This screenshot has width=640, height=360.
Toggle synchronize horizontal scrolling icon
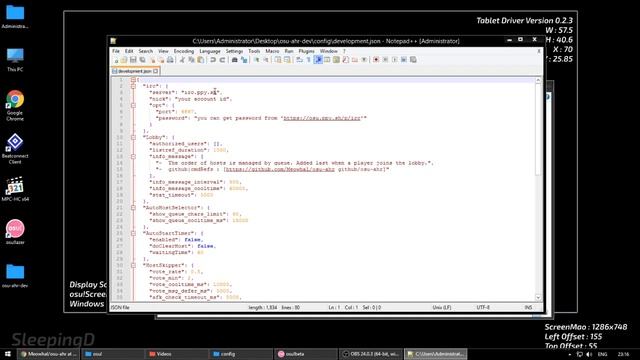[x=288, y=60]
